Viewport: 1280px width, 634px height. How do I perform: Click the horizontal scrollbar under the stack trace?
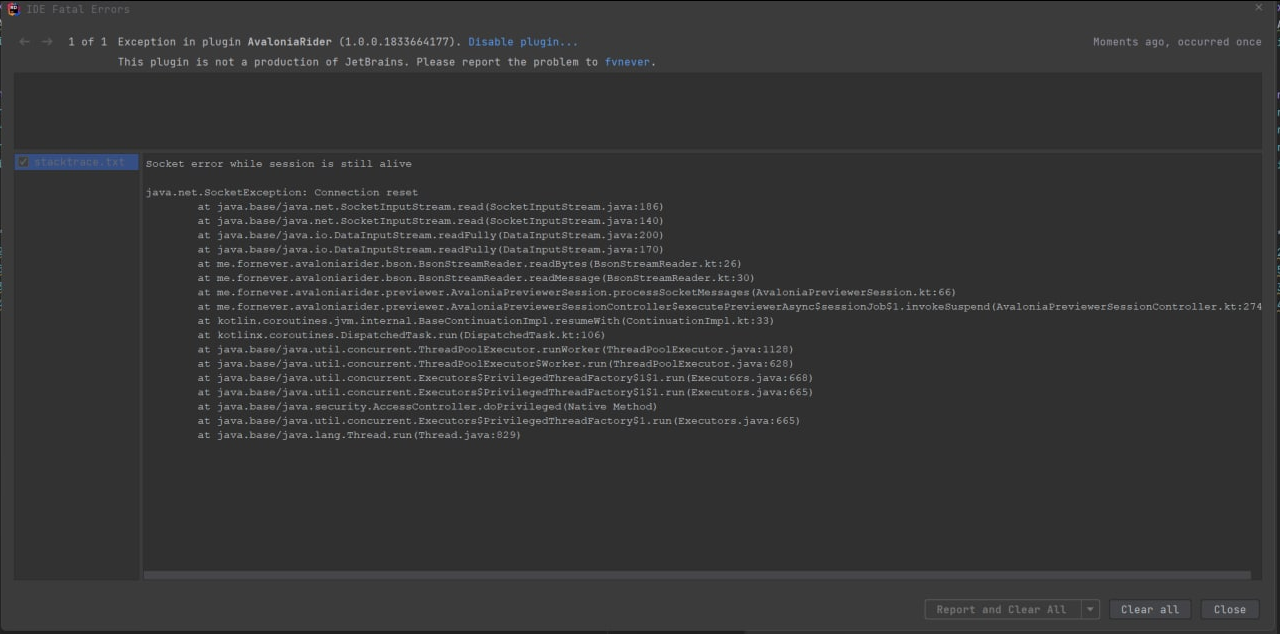pos(697,575)
